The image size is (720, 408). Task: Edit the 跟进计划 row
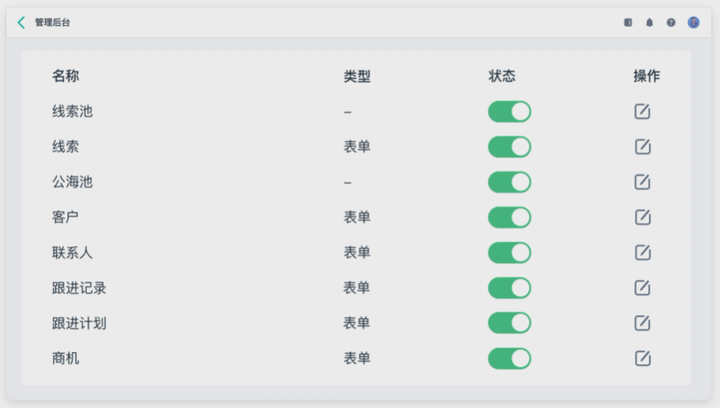(x=642, y=323)
